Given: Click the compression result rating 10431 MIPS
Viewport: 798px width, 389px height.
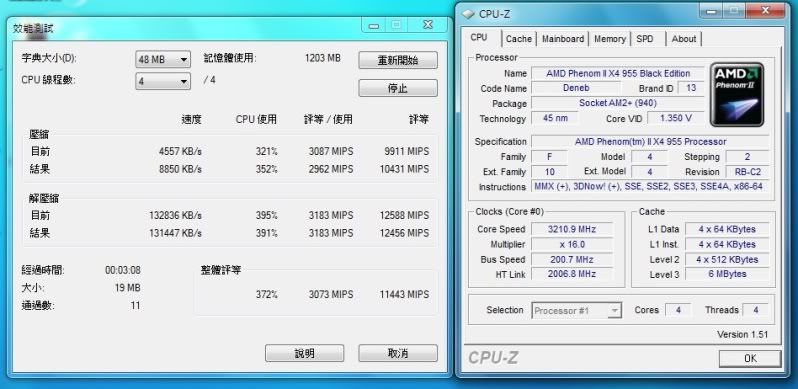Looking at the screenshot, I should coord(404,169).
